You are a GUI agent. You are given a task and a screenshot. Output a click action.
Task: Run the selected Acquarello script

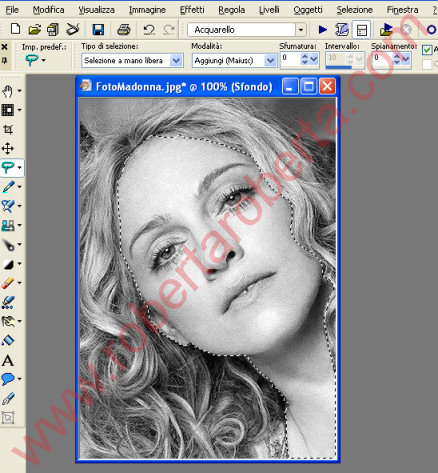tap(322, 30)
